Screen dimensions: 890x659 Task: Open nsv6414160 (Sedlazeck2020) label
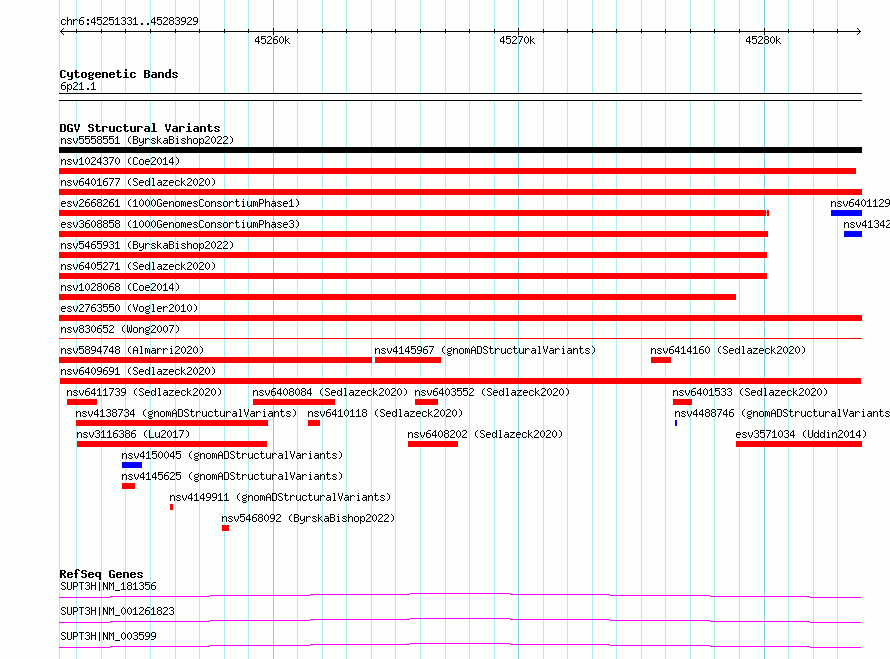(x=728, y=350)
